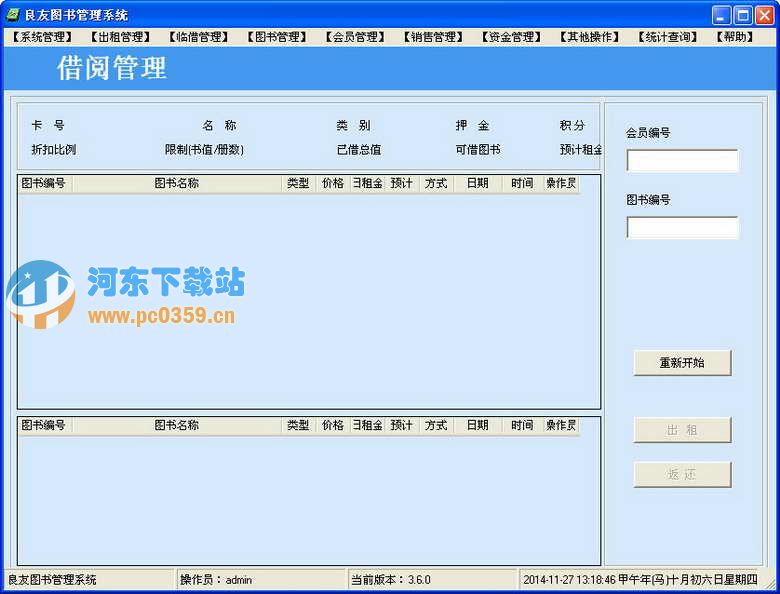This screenshot has width=780, height=594.
Task: Click the 押金 label
Action: point(473,125)
